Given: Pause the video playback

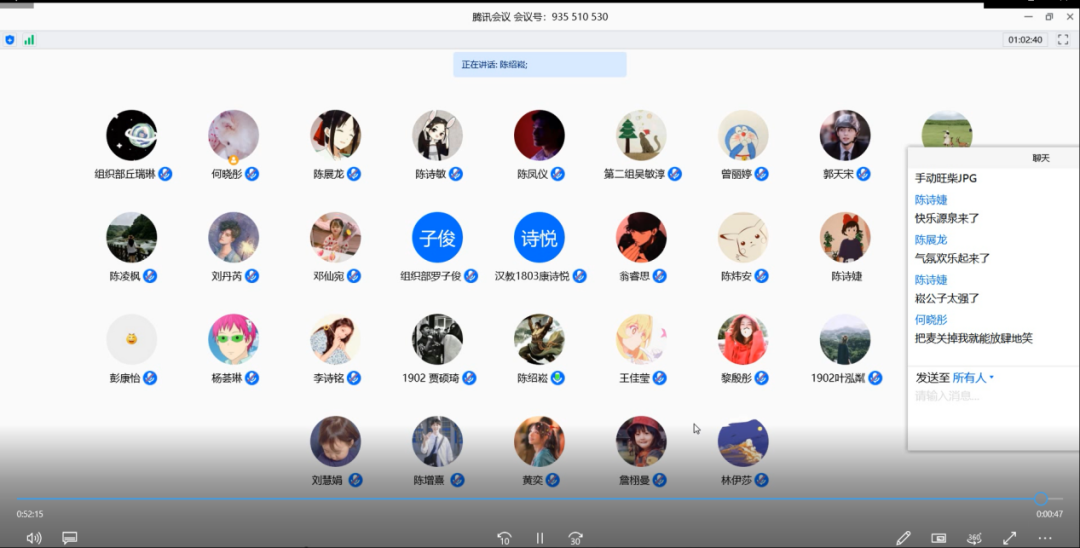Looking at the screenshot, I should (x=540, y=538).
